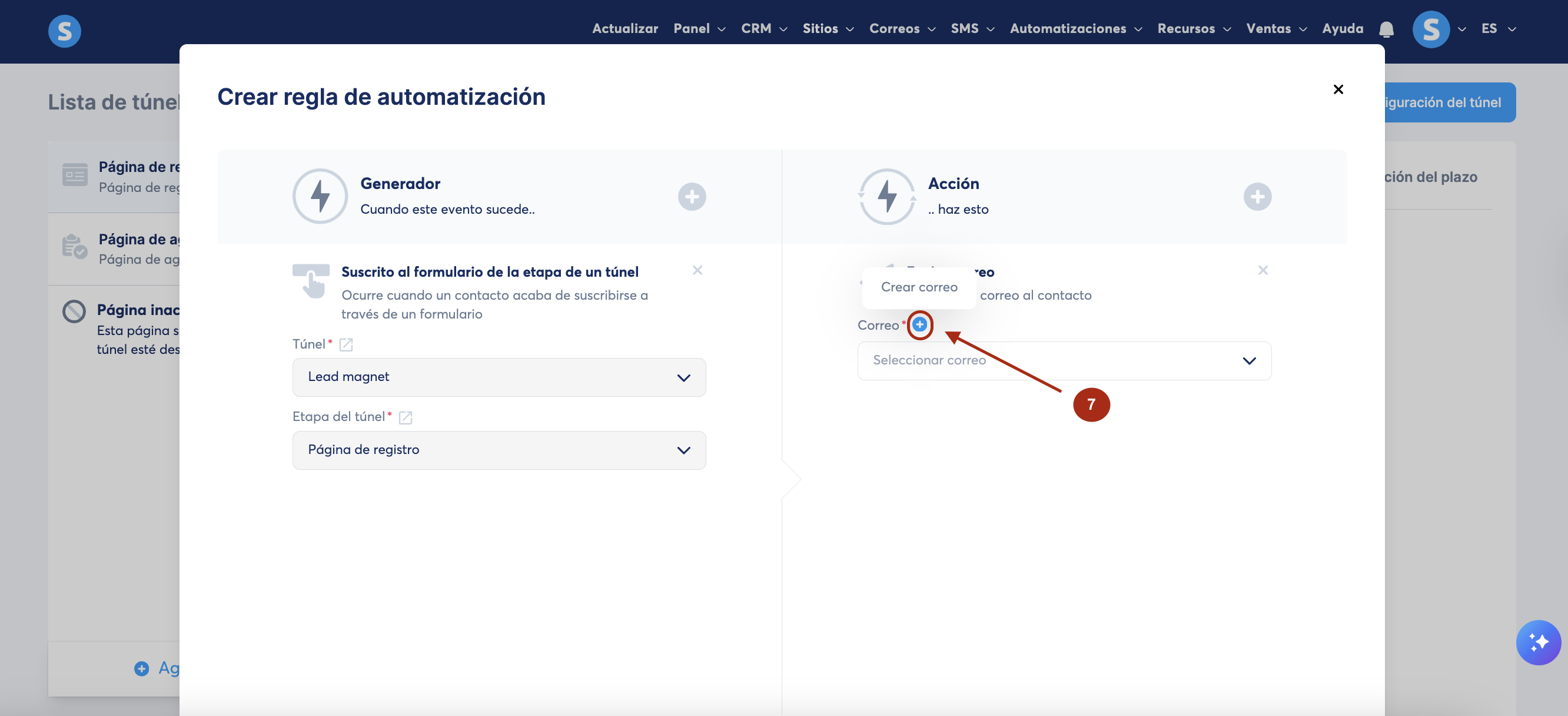
Task: Expand the Lead magnet tunnel dropdown
Action: [499, 377]
